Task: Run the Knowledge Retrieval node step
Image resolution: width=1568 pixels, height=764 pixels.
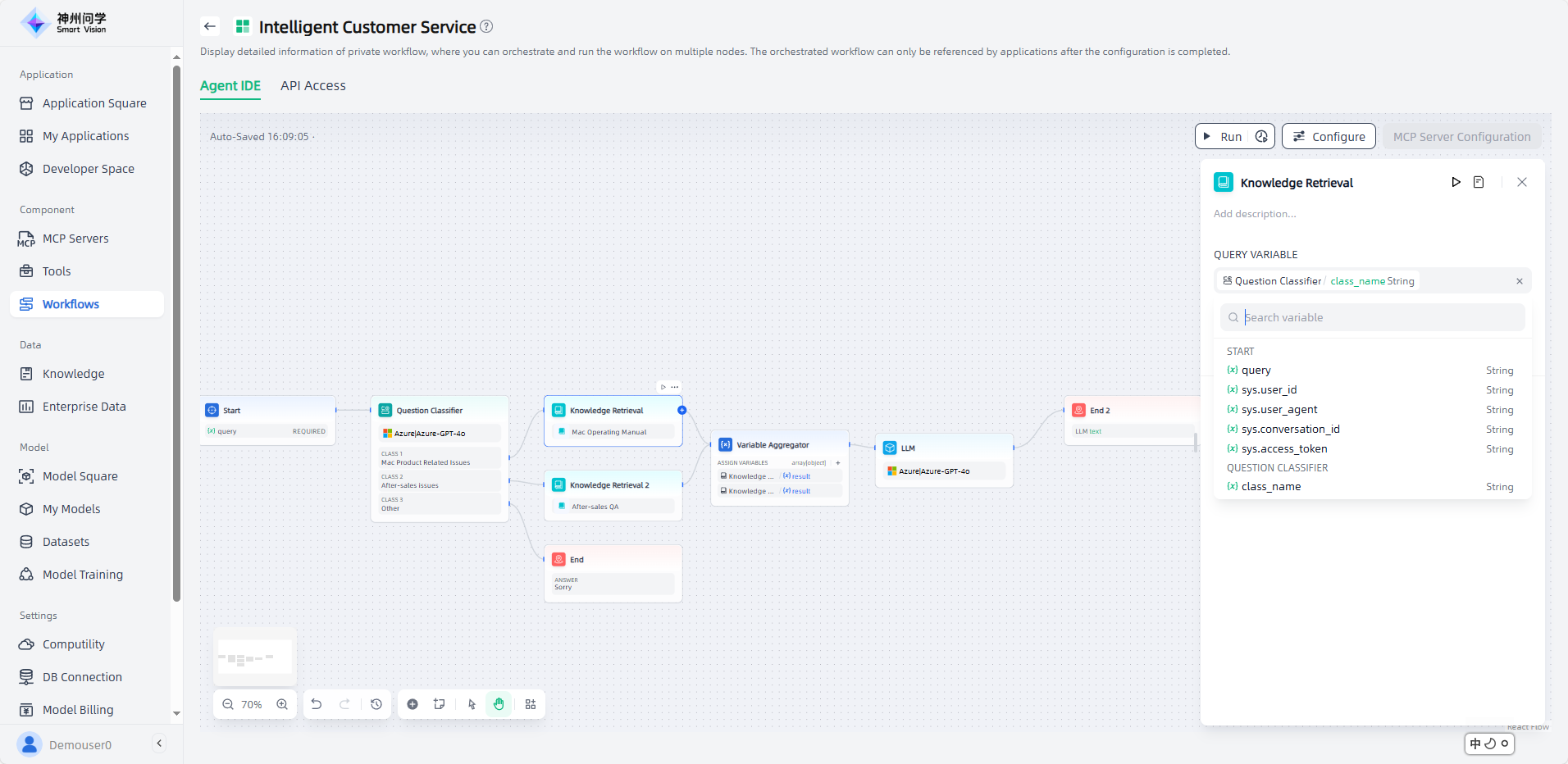Action: pyautogui.click(x=1456, y=182)
